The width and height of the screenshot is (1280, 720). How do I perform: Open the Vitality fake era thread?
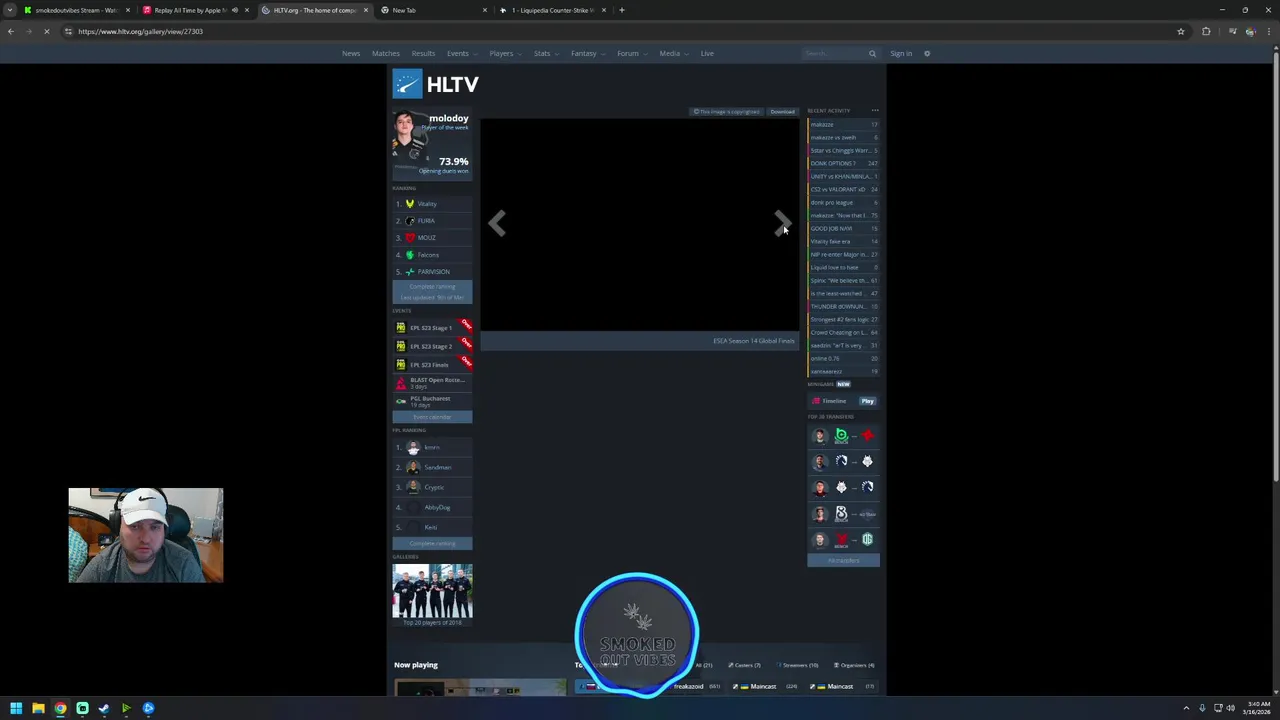point(843,241)
